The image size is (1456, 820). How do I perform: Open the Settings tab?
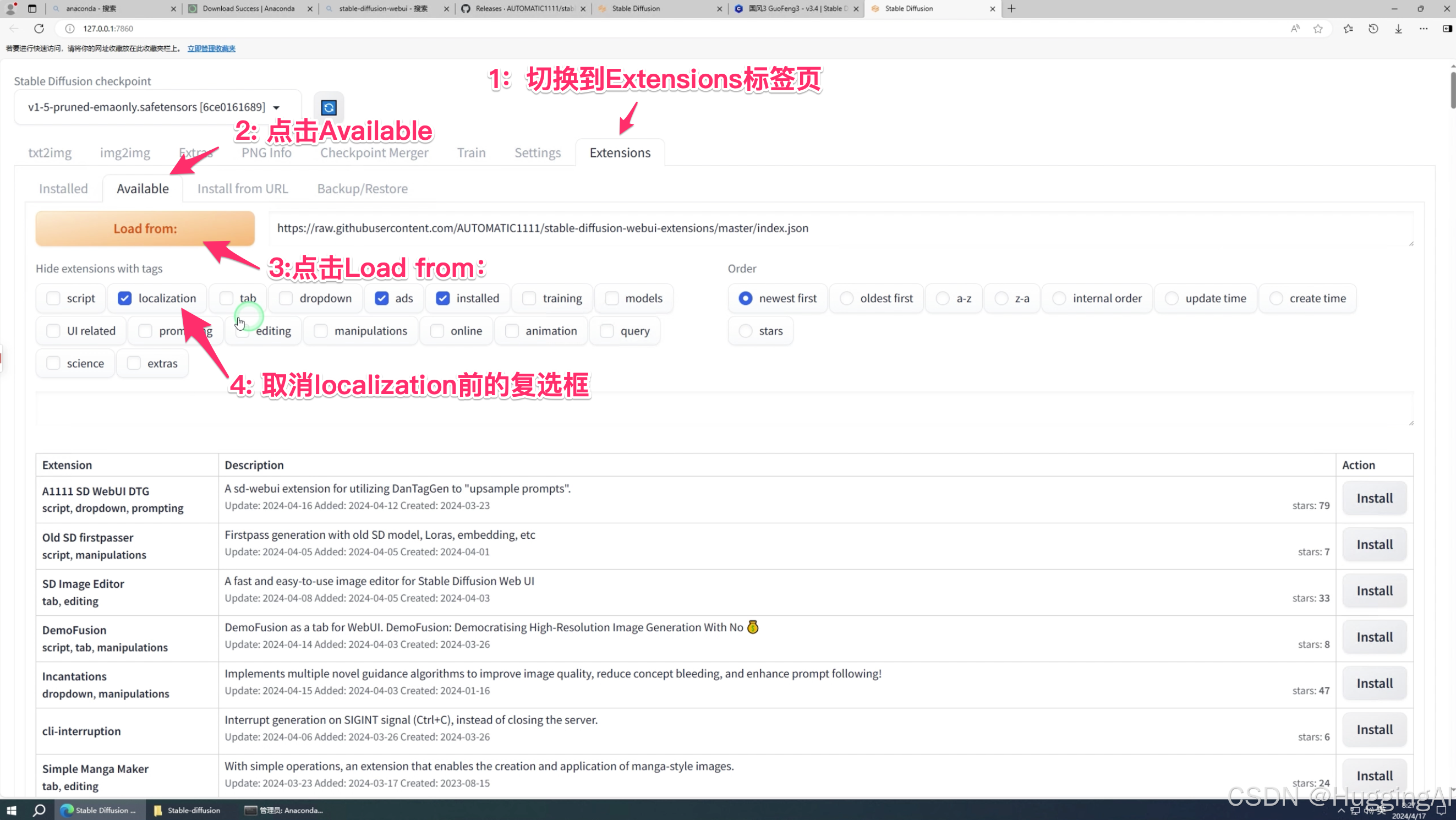537,152
